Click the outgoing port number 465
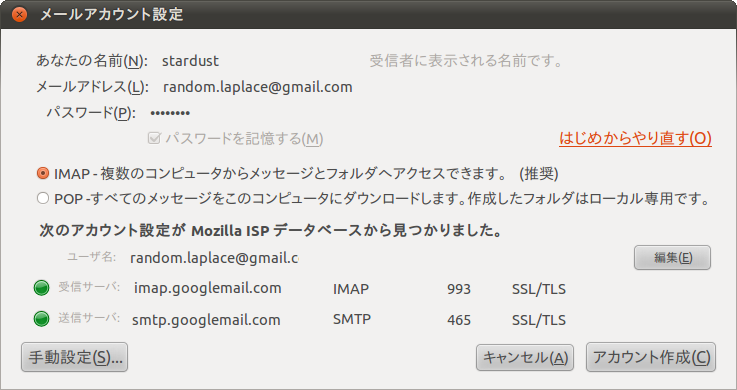This screenshot has height=390, width=737. (459, 320)
